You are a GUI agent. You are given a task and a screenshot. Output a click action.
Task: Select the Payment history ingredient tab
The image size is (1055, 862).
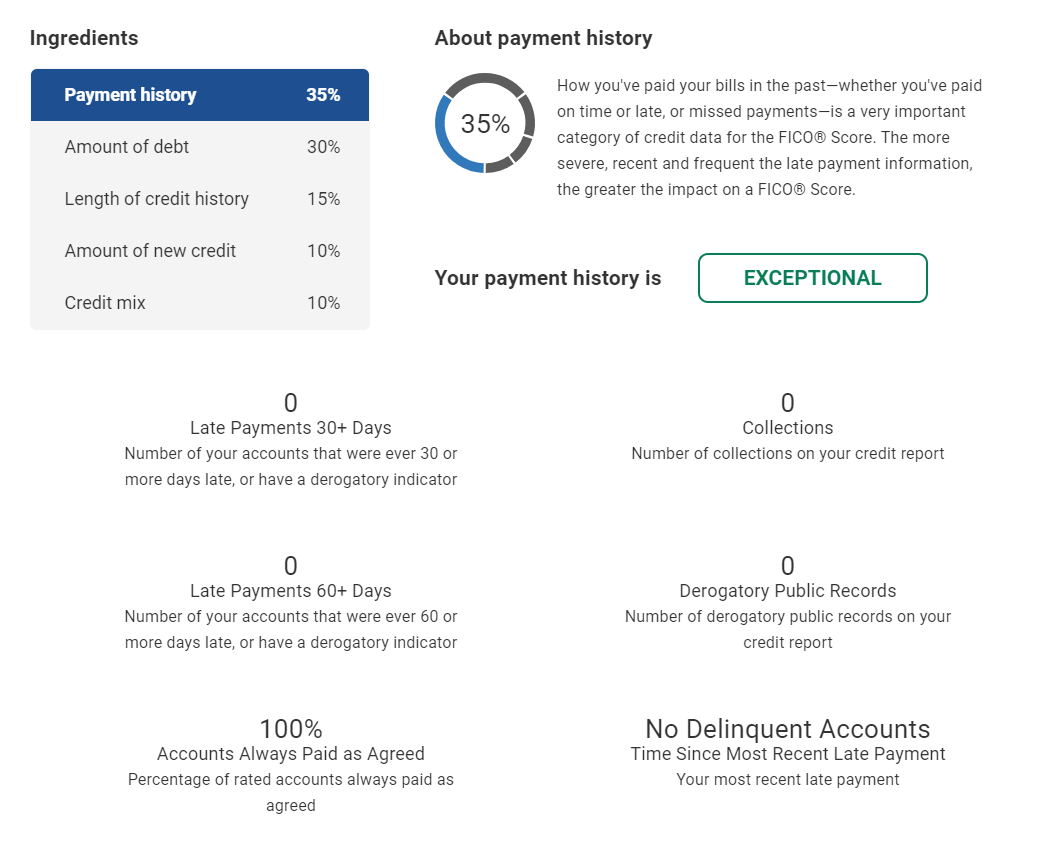(x=200, y=95)
